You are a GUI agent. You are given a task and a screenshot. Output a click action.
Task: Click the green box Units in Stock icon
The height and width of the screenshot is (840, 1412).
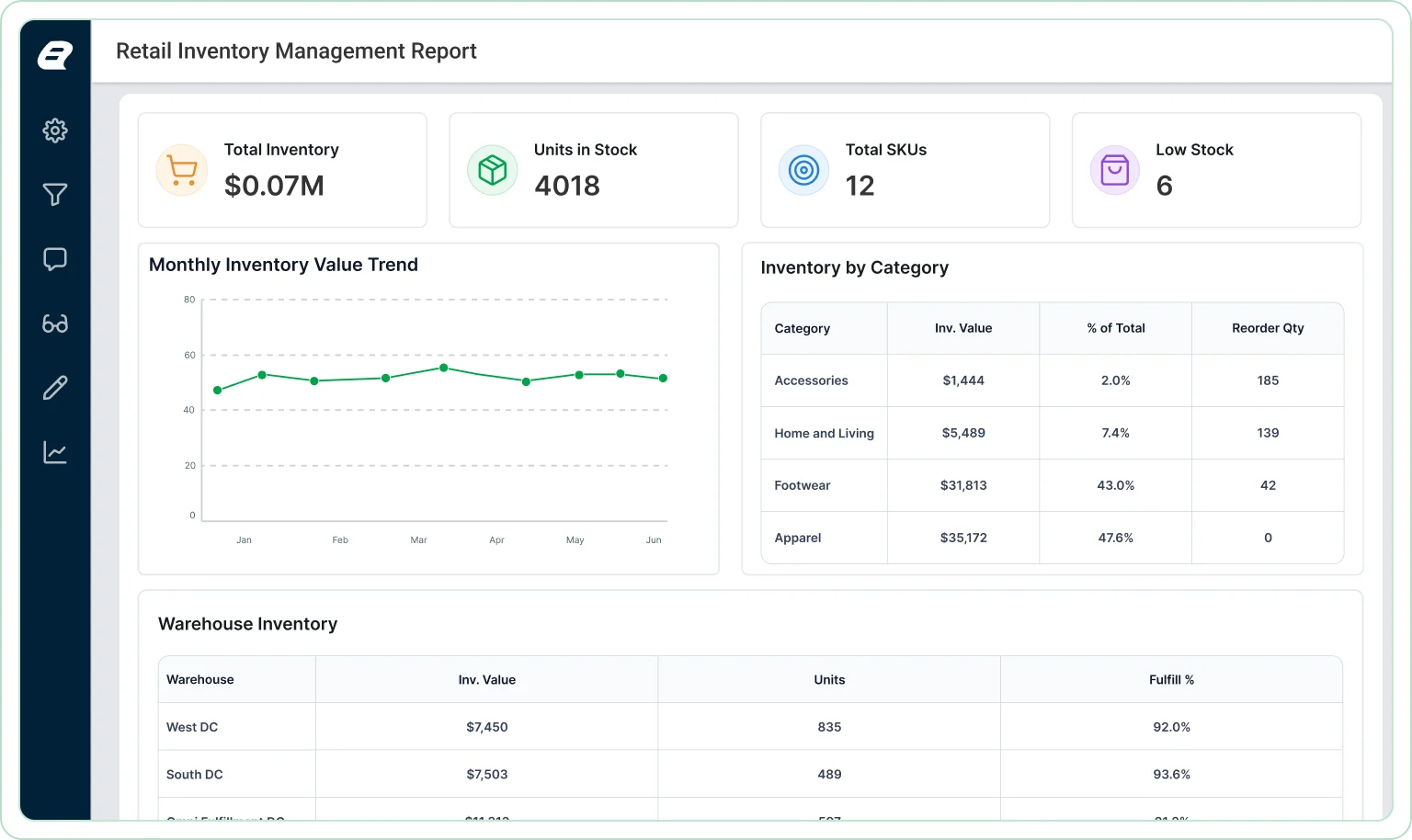pos(493,170)
